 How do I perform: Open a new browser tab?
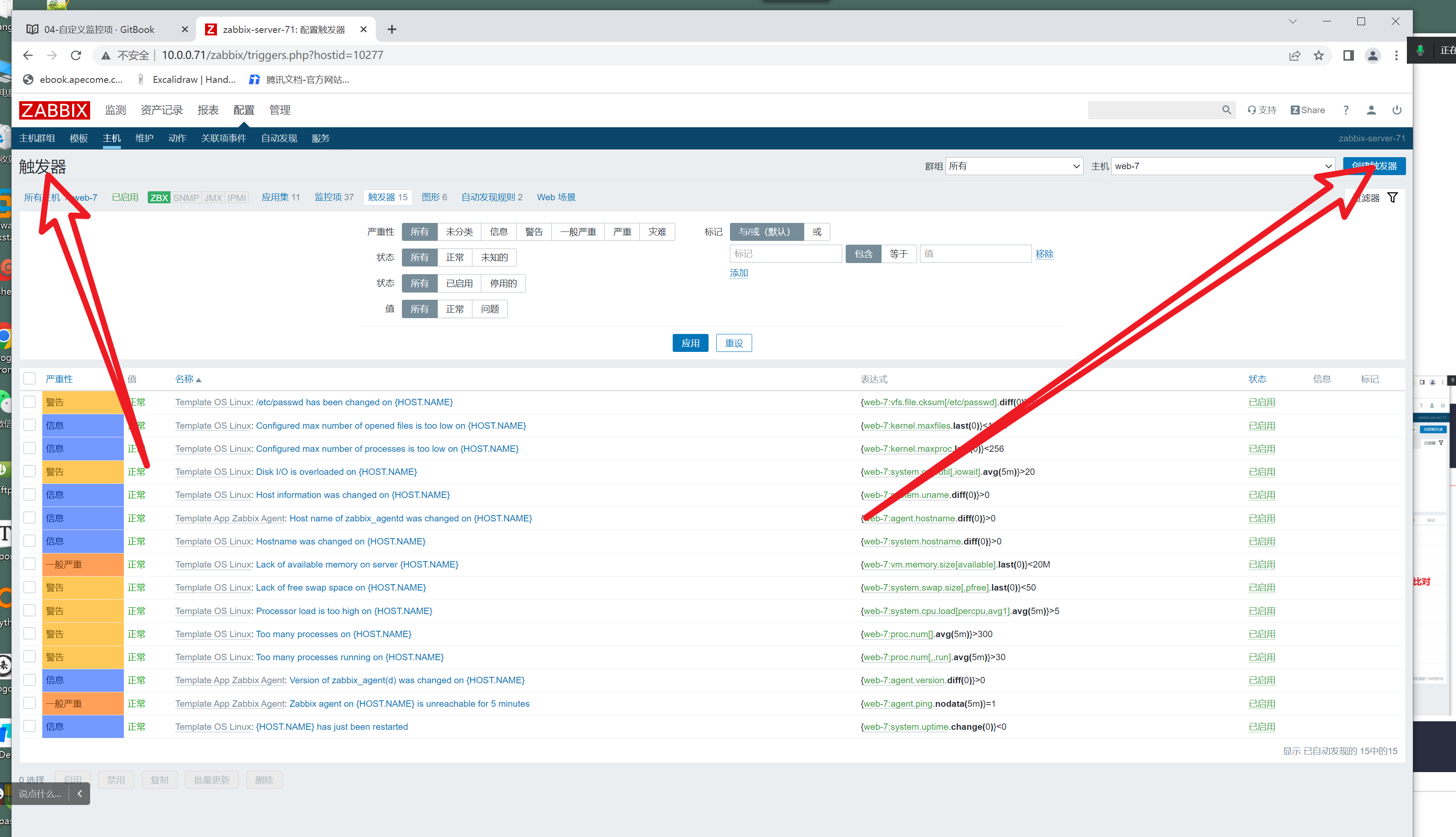392,29
